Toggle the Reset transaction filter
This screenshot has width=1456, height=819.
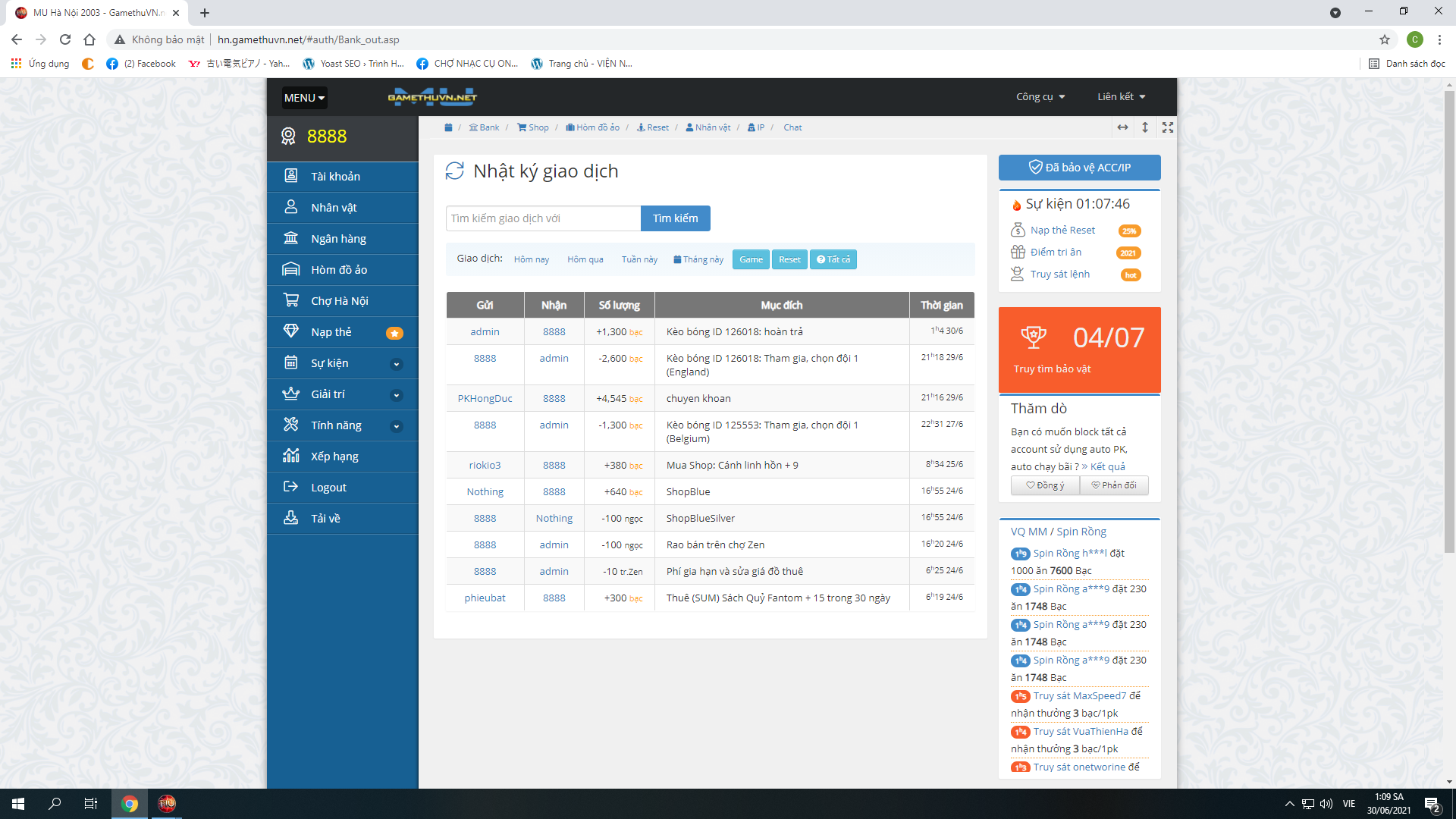coord(789,259)
